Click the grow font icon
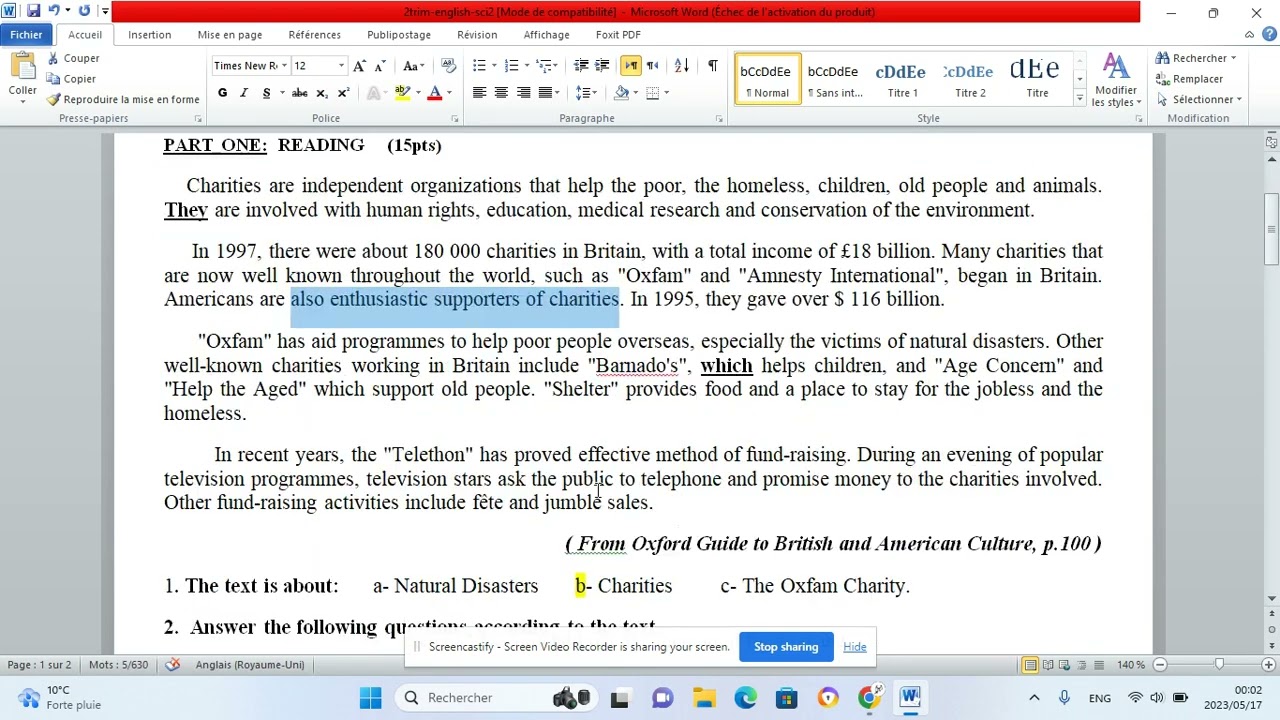The height and width of the screenshot is (720, 1280). click(360, 66)
